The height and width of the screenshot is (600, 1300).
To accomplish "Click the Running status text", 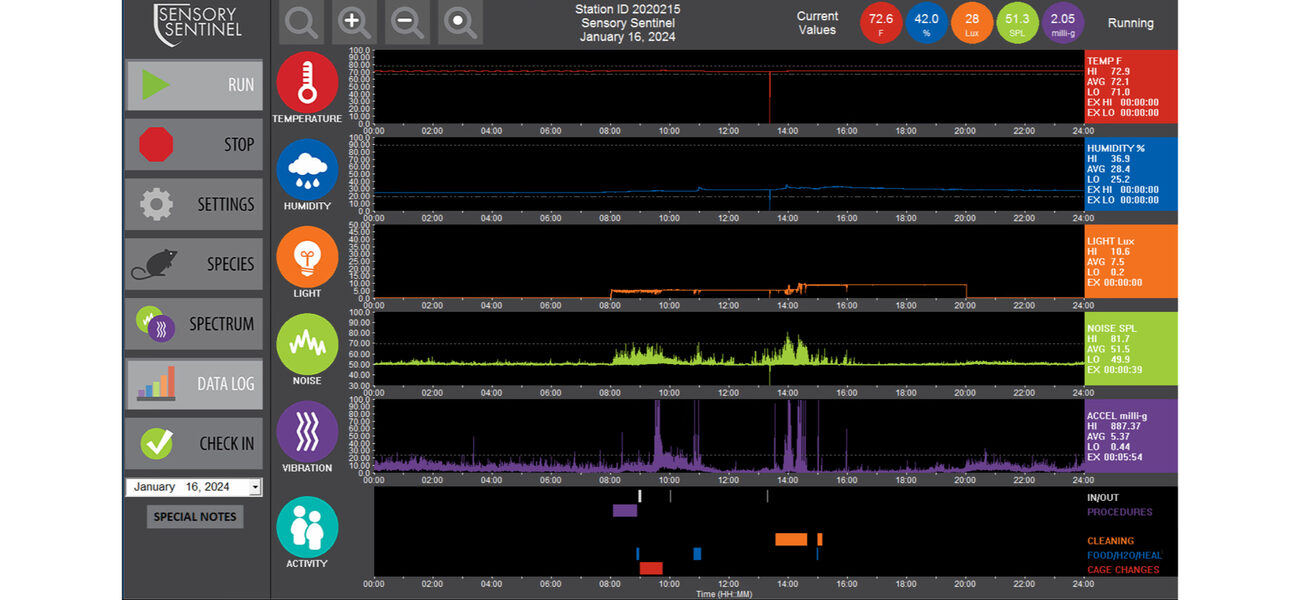I will coord(1131,23).
